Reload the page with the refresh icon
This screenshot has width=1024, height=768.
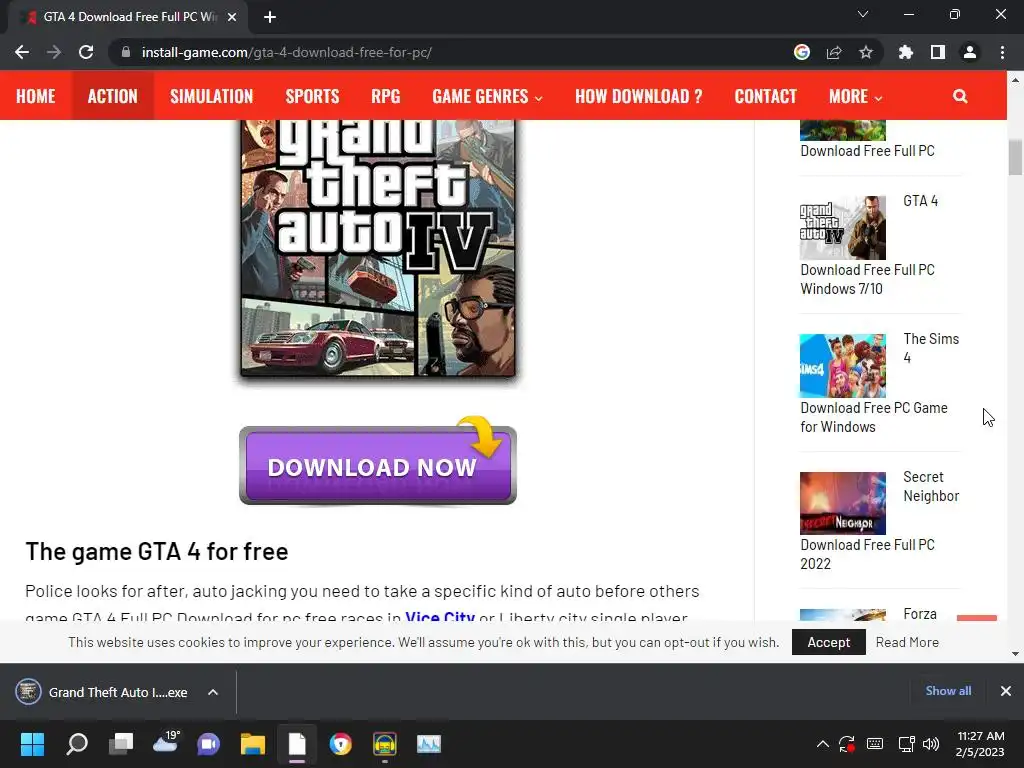86,52
